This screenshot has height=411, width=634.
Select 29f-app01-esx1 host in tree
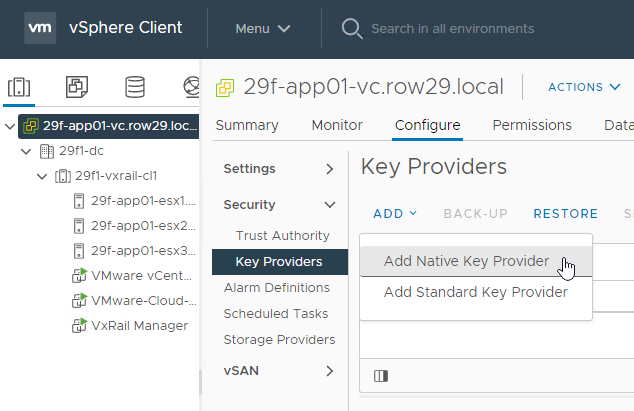[x=143, y=201]
